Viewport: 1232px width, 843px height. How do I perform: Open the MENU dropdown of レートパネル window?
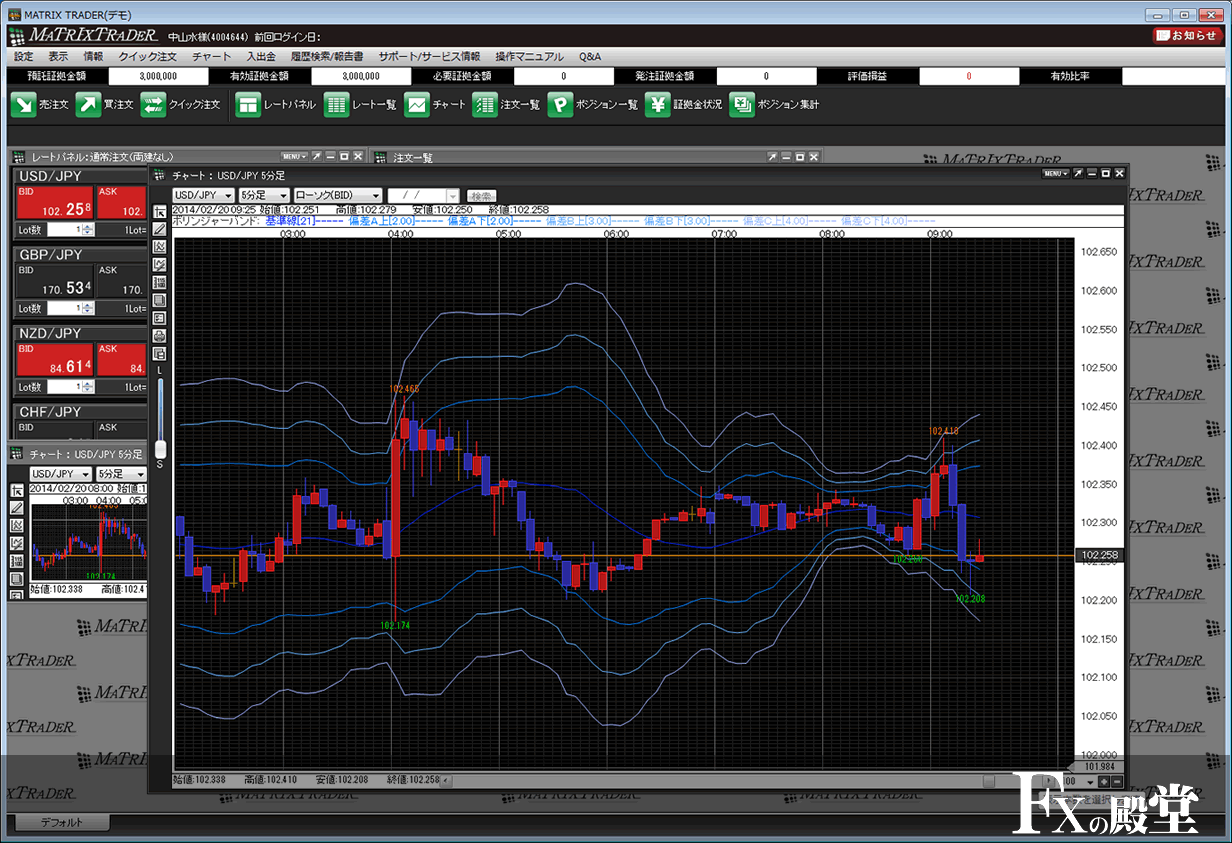pyautogui.click(x=295, y=157)
